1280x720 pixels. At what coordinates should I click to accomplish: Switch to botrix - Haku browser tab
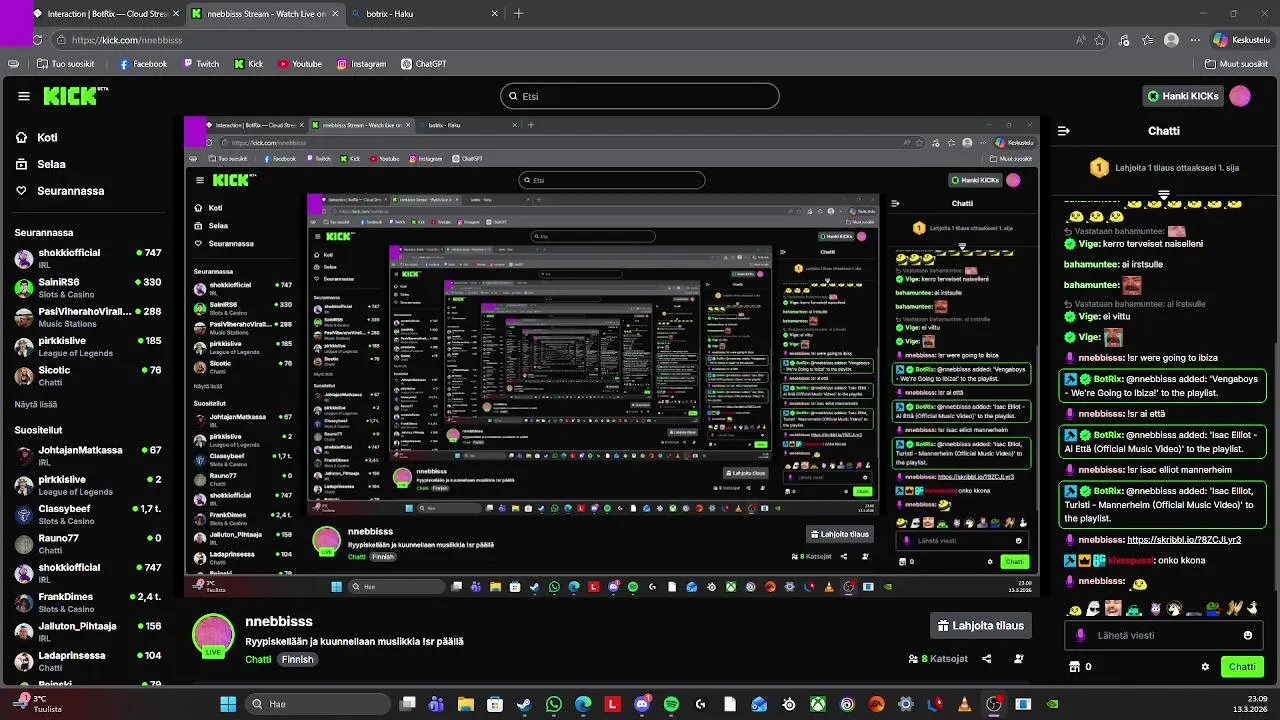click(425, 14)
